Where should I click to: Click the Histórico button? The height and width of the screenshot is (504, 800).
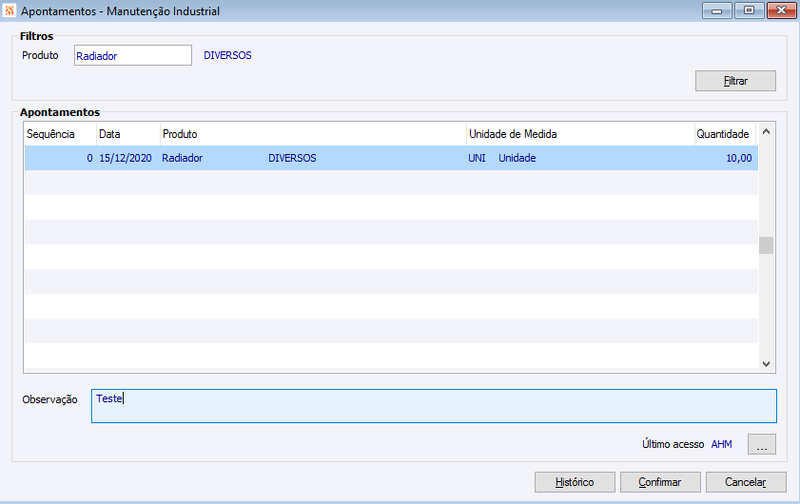pyautogui.click(x=574, y=482)
